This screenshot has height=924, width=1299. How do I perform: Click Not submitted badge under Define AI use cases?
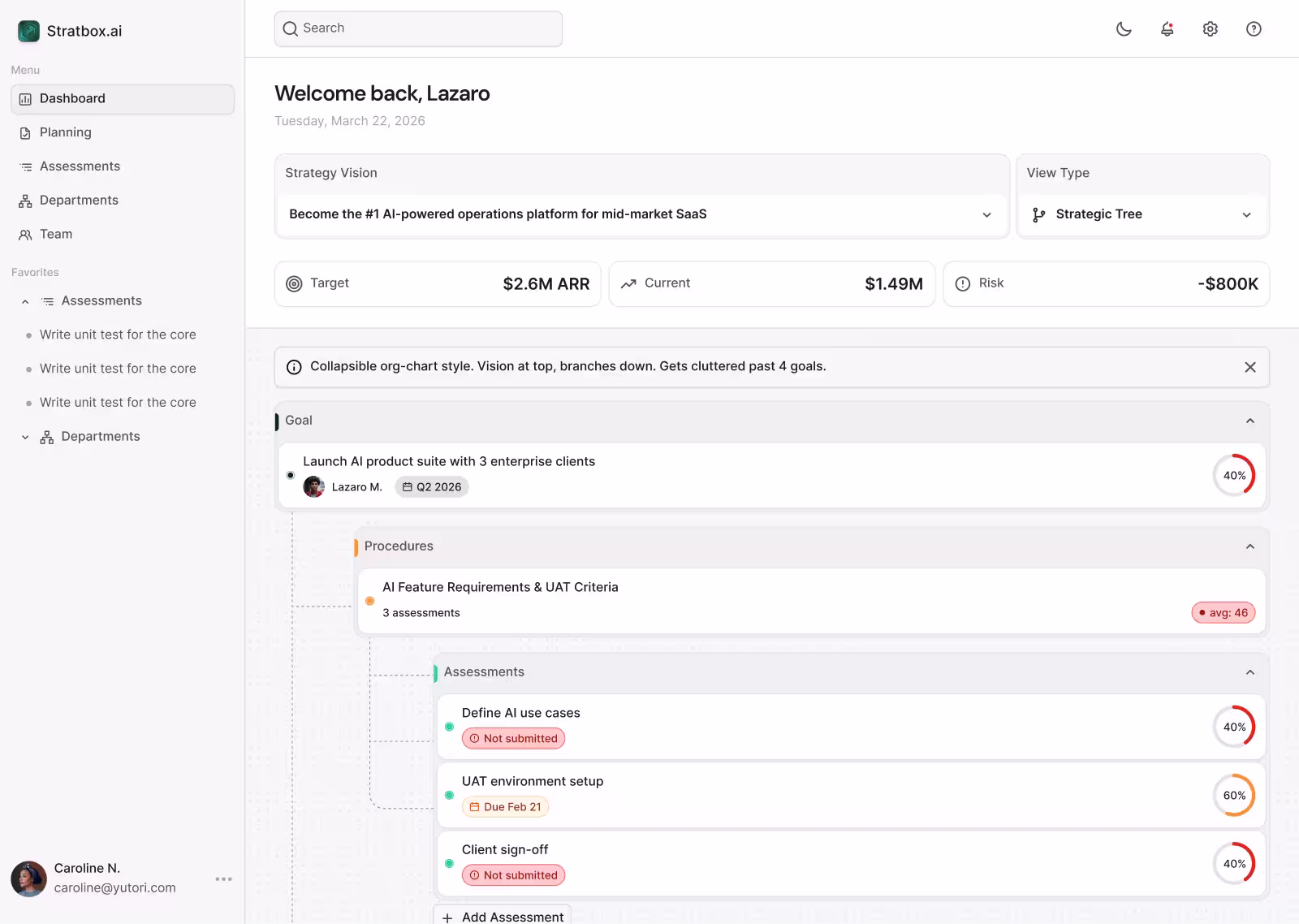[513, 739]
